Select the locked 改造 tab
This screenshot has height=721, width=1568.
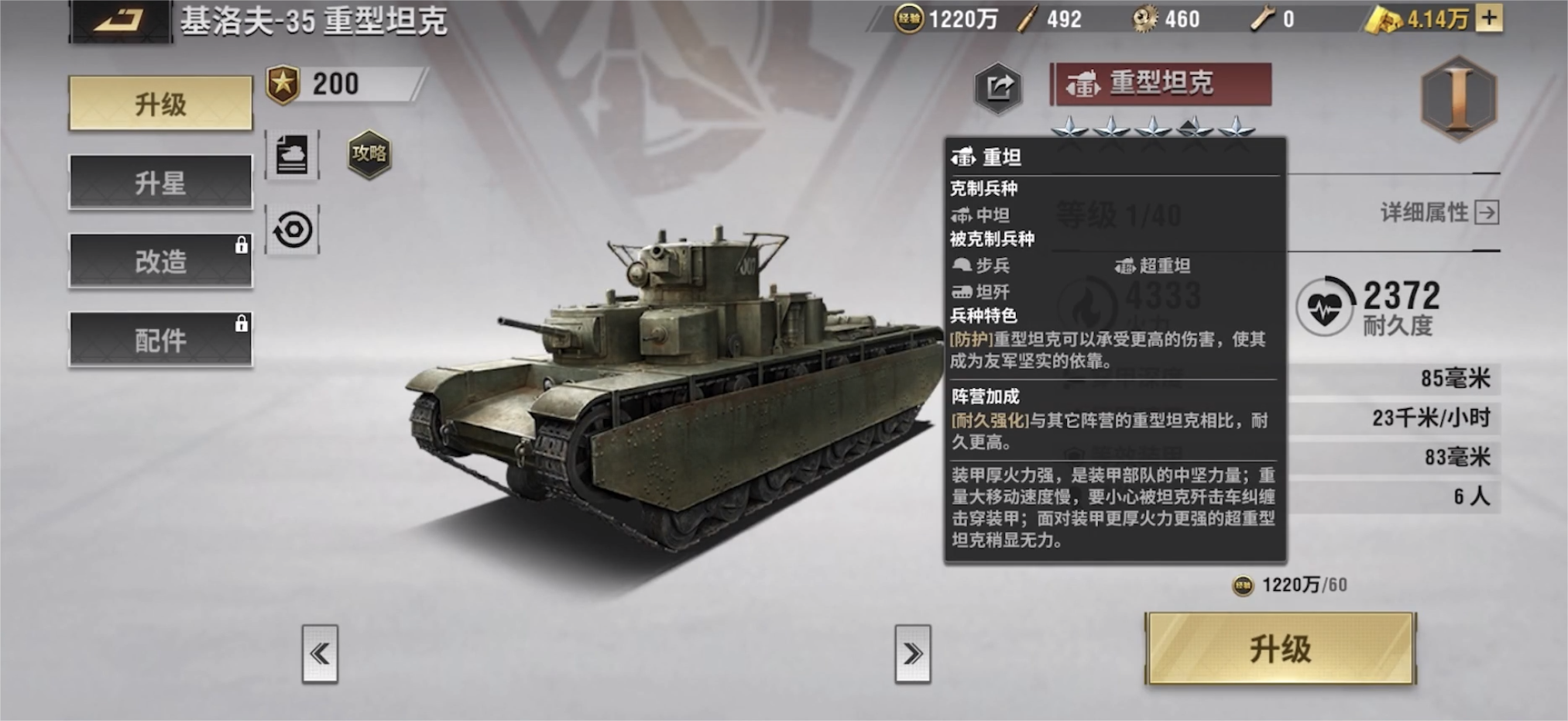pos(160,261)
